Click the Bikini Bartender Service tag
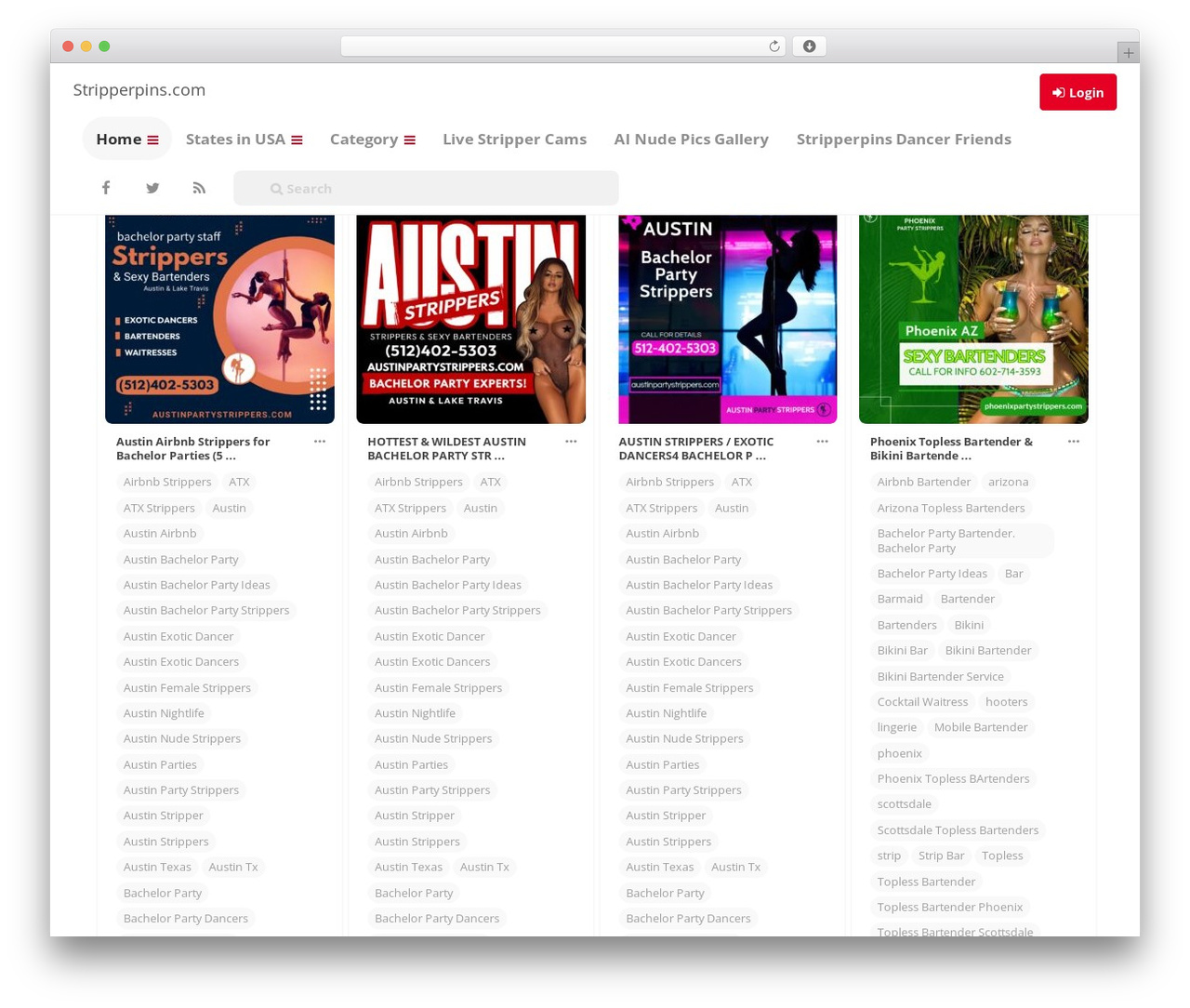1190x1008 pixels. pyautogui.click(x=941, y=676)
